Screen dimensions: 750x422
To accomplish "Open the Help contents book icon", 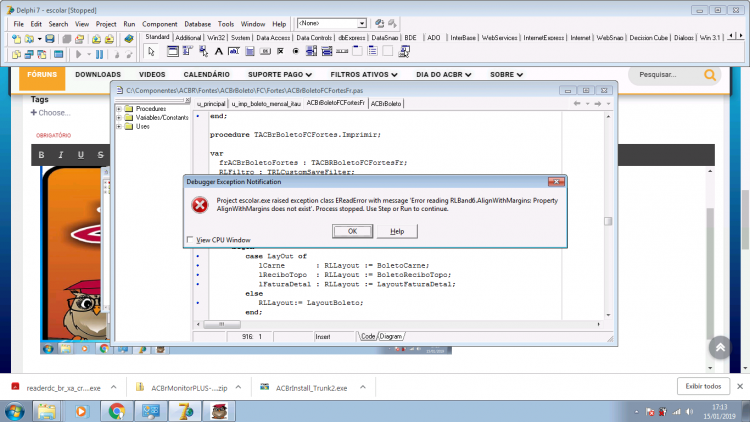I will [128, 39].
